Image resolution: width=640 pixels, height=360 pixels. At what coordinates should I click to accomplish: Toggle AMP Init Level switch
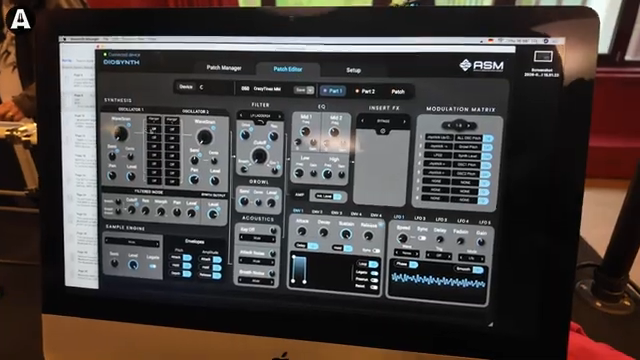[338, 197]
